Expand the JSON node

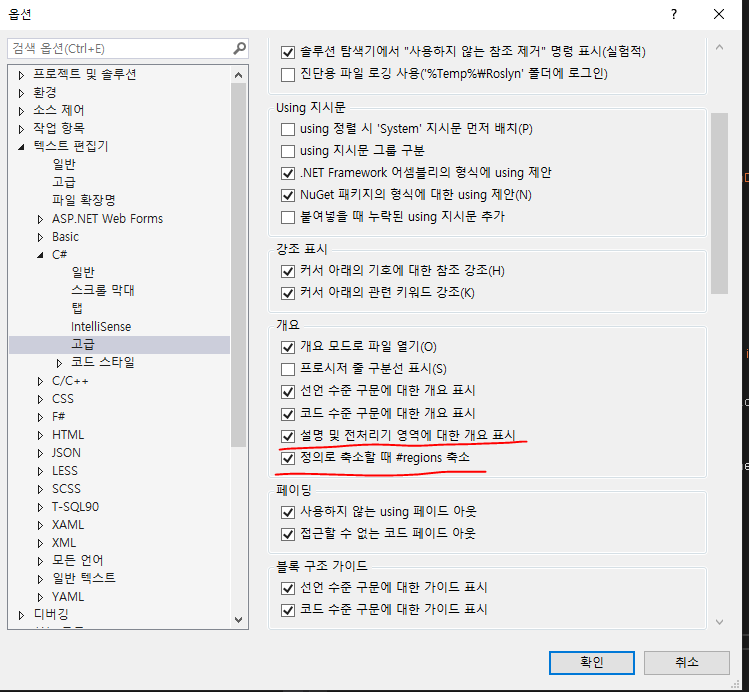tap(40, 453)
